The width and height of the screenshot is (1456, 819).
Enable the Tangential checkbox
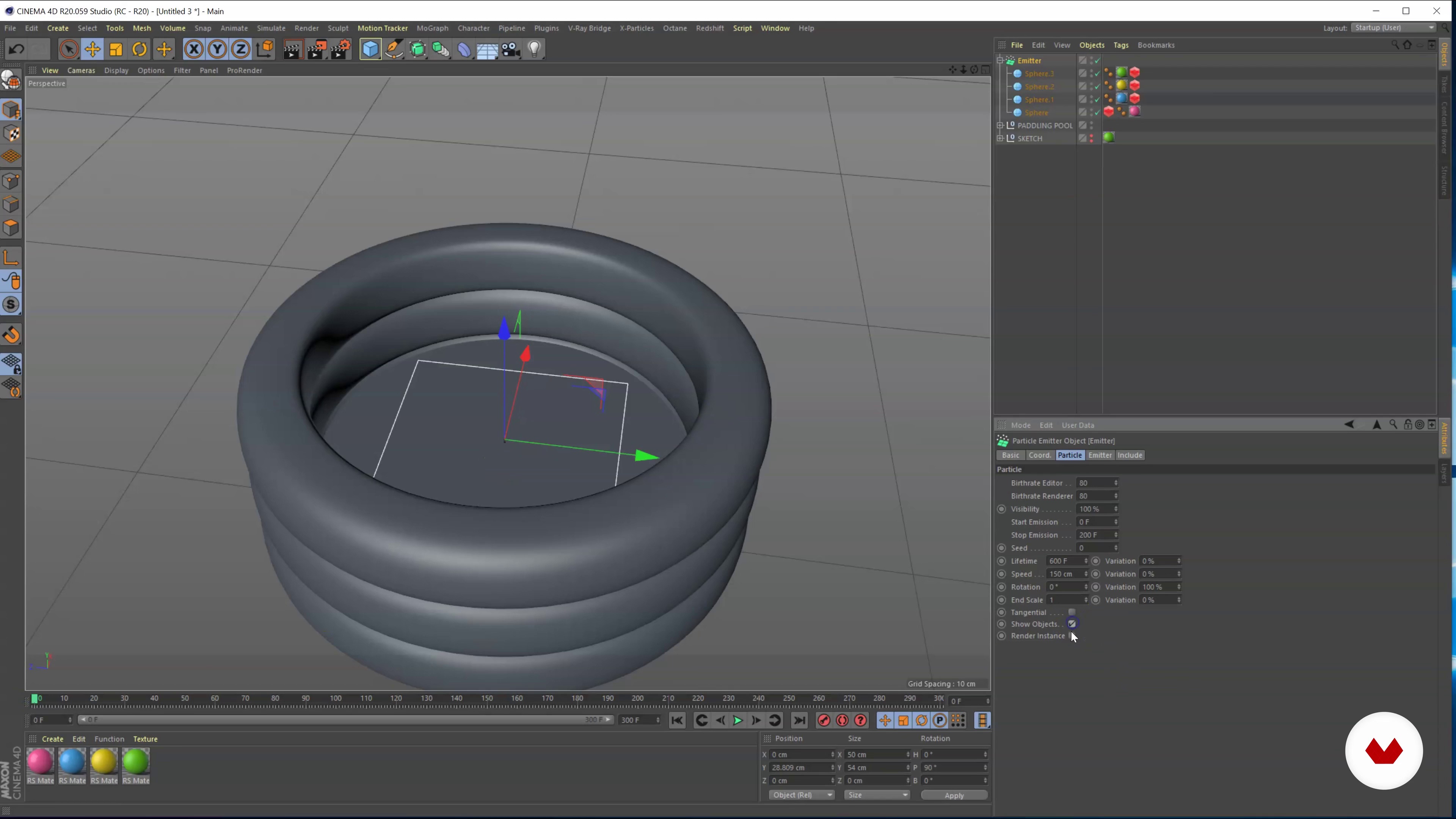point(1072,612)
